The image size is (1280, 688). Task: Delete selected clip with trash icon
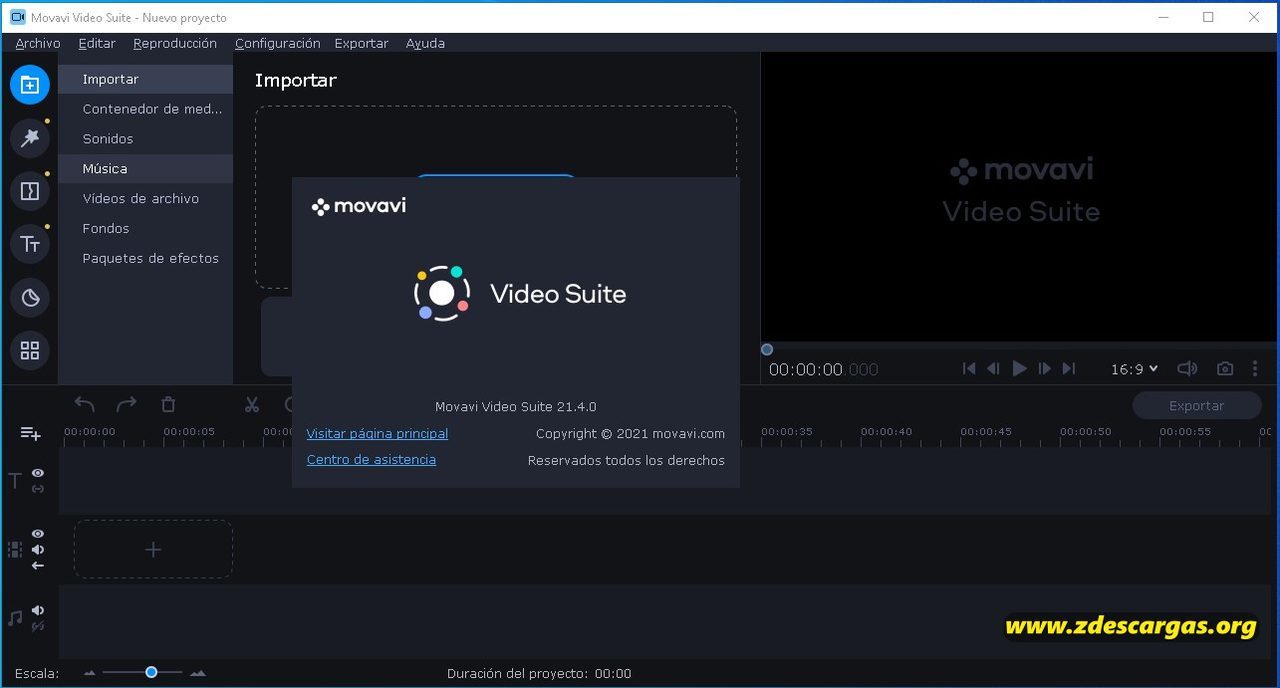click(x=168, y=404)
